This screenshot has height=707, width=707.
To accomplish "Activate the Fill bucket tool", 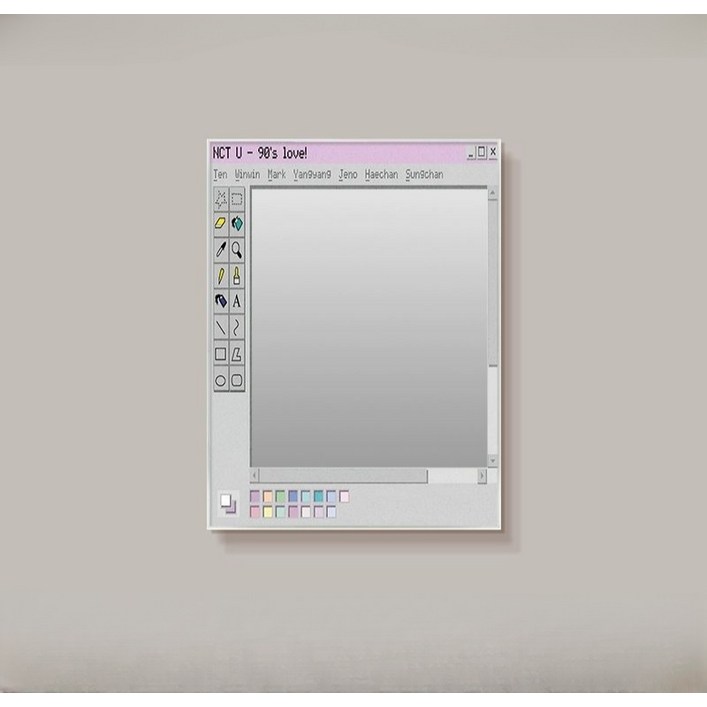I will tap(237, 224).
